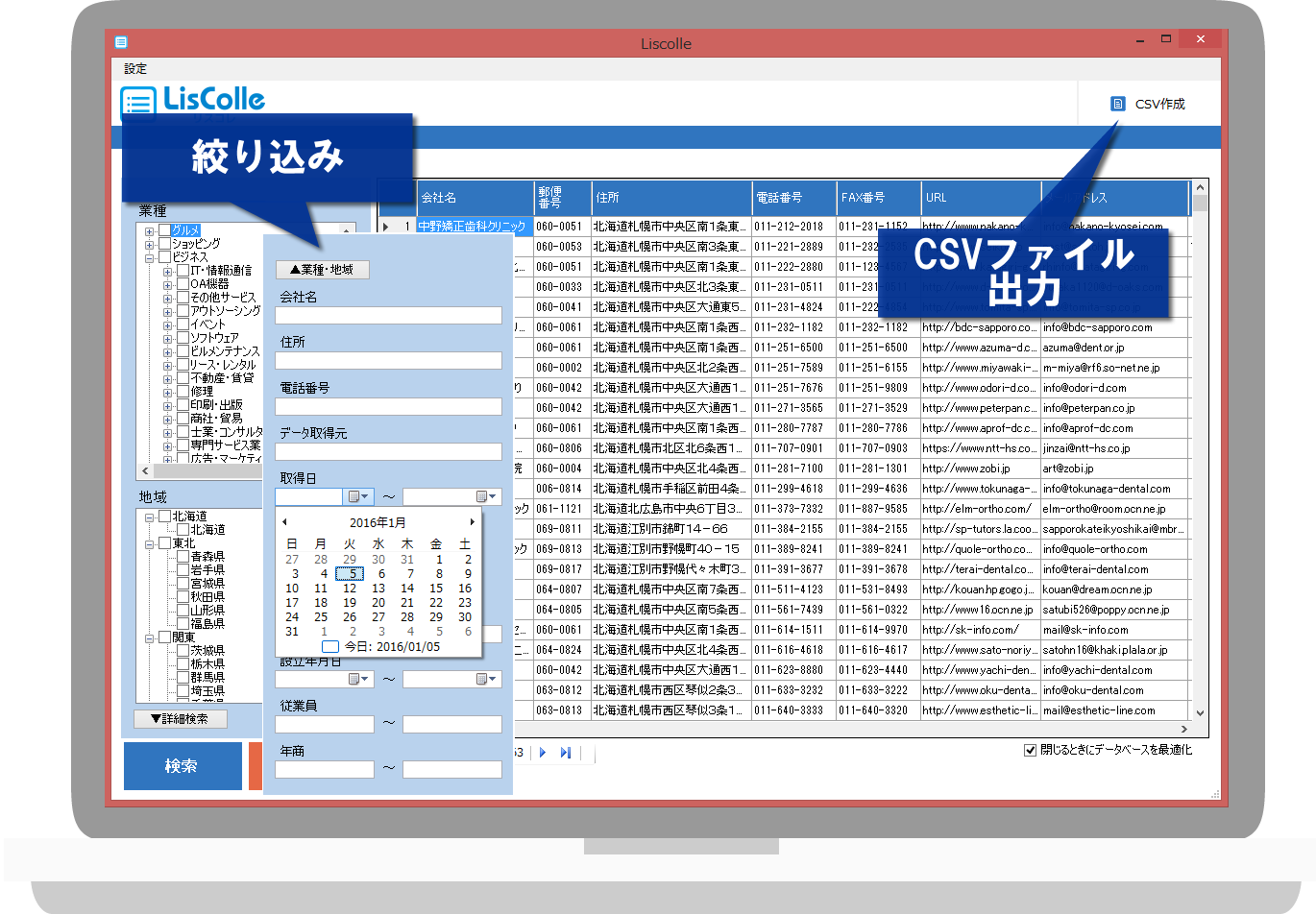Jump to the last results page
The width and height of the screenshot is (1316, 914).
coord(566,753)
